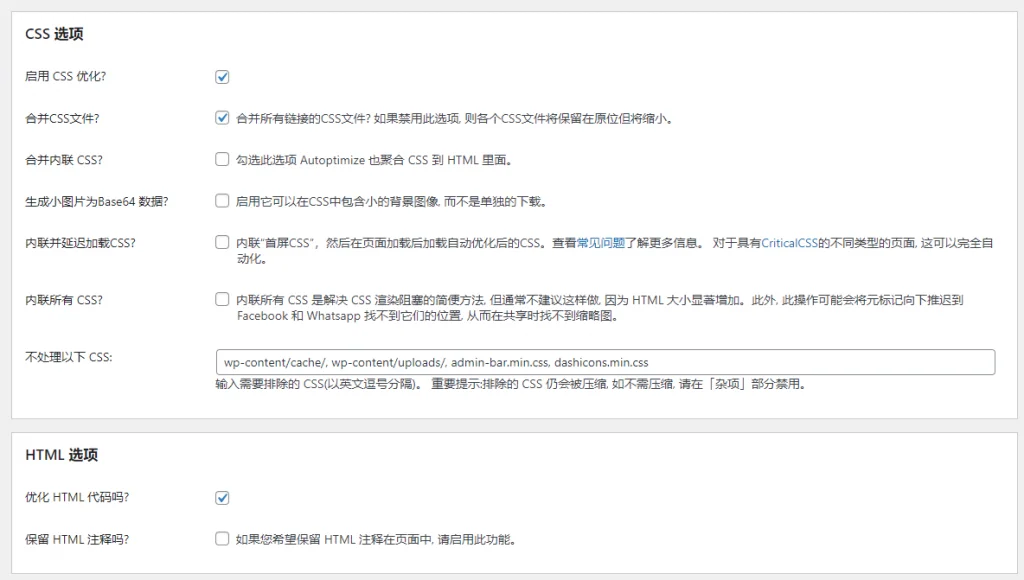Check the 内联并延迟加载CSS option

222,242
